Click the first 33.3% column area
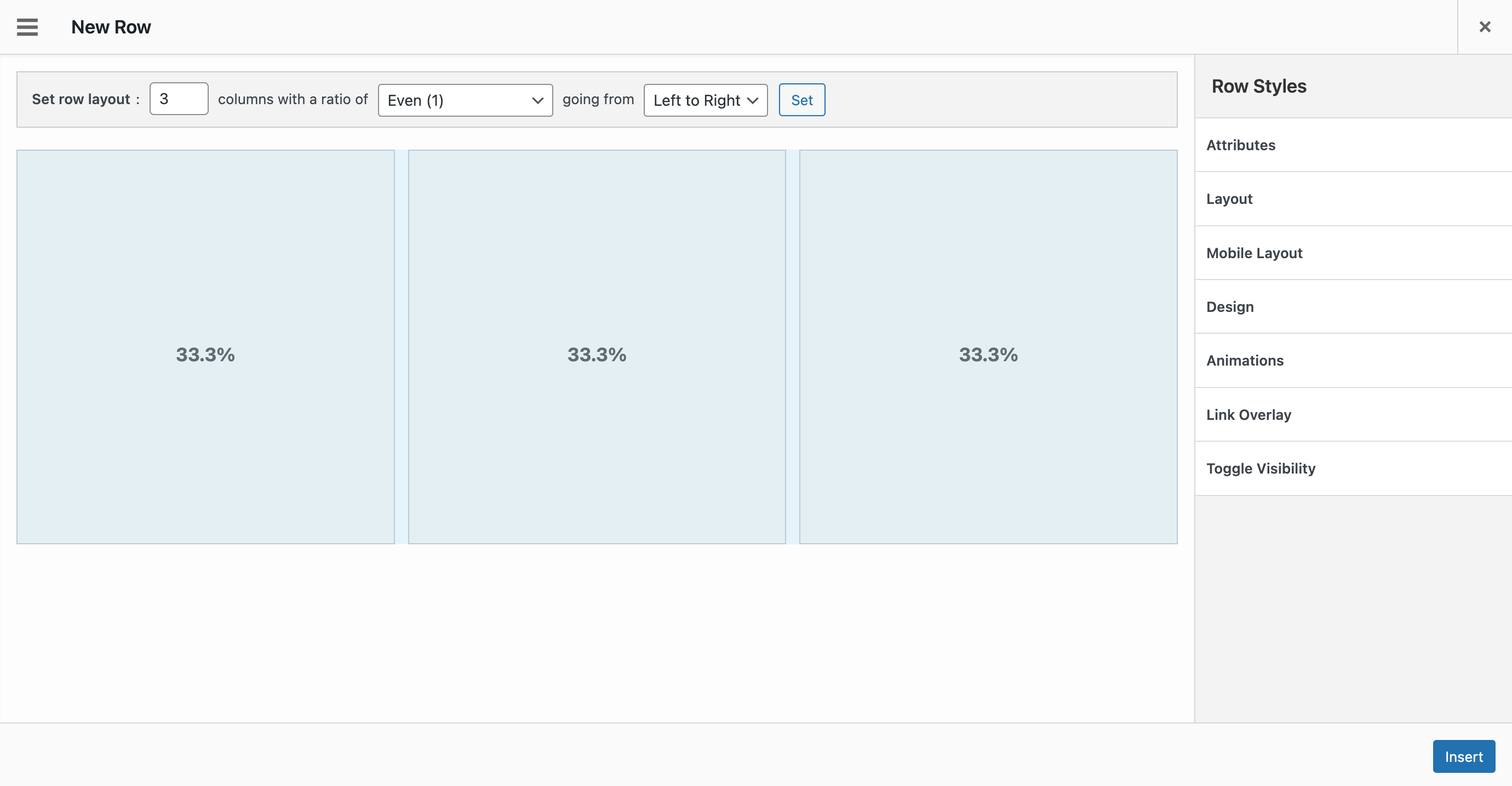 [206, 347]
